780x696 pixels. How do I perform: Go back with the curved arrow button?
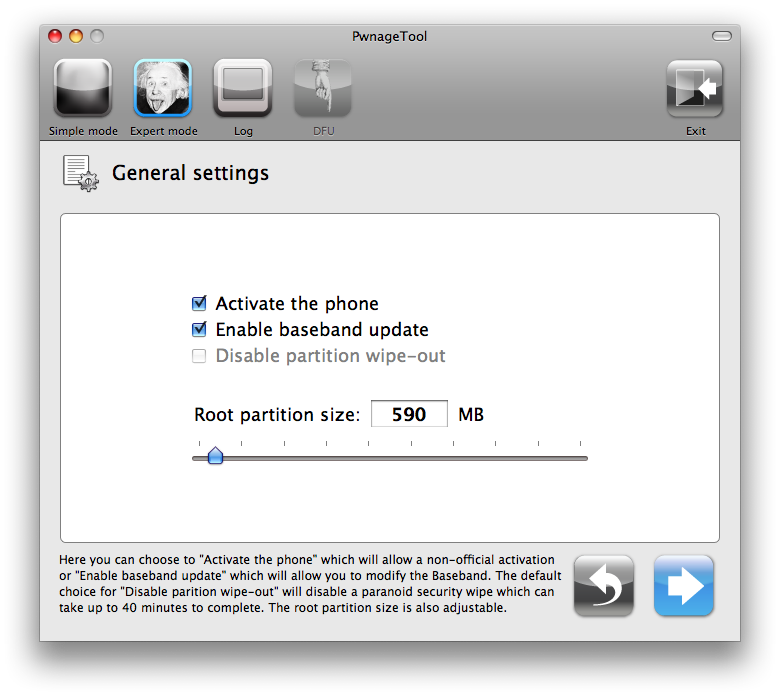pyautogui.click(x=603, y=586)
